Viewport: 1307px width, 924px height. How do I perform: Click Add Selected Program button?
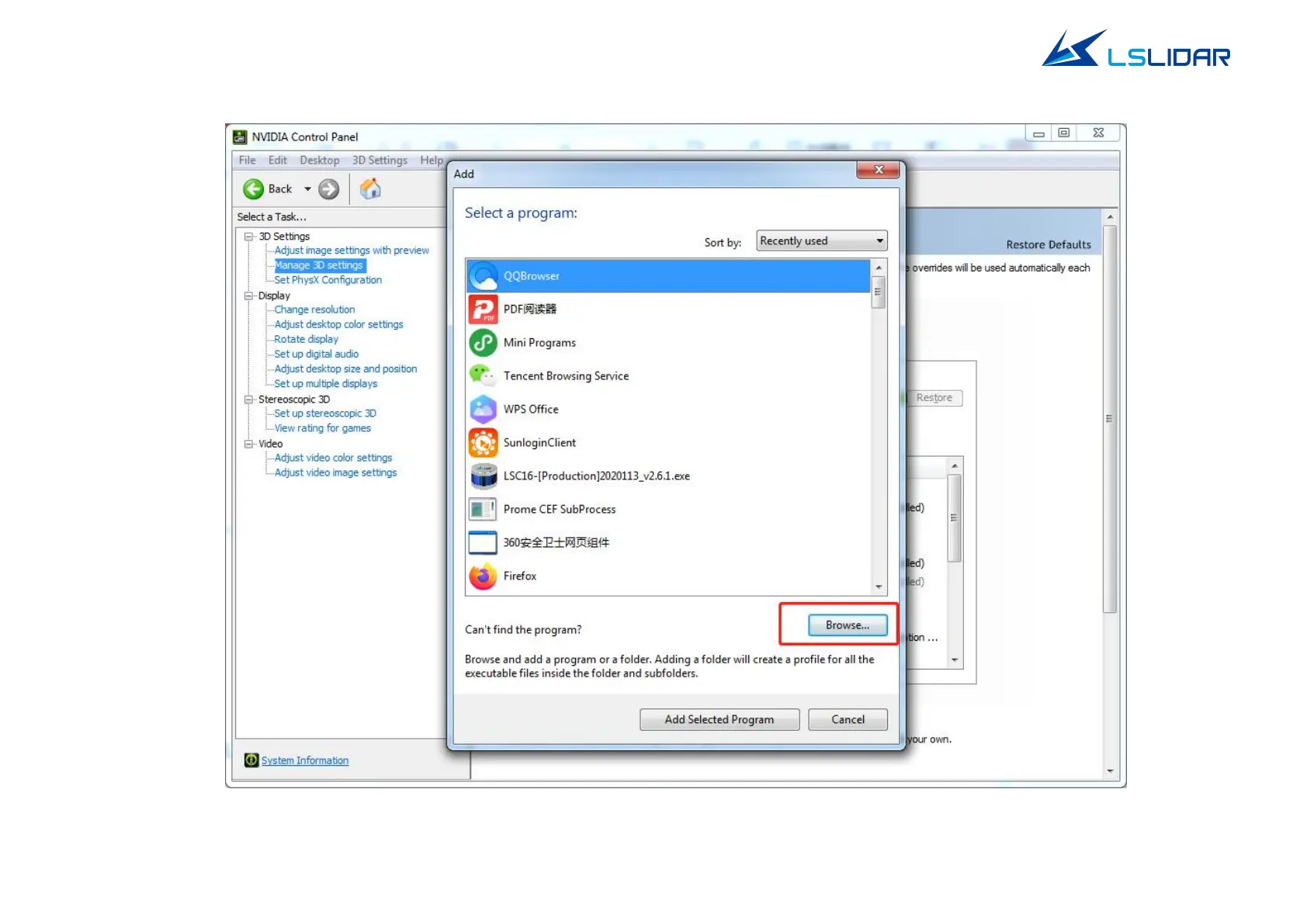pos(719,720)
